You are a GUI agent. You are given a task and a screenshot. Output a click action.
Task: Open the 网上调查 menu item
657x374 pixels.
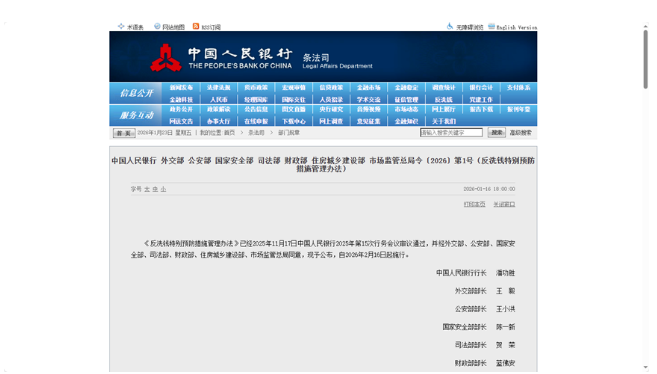pos(331,121)
